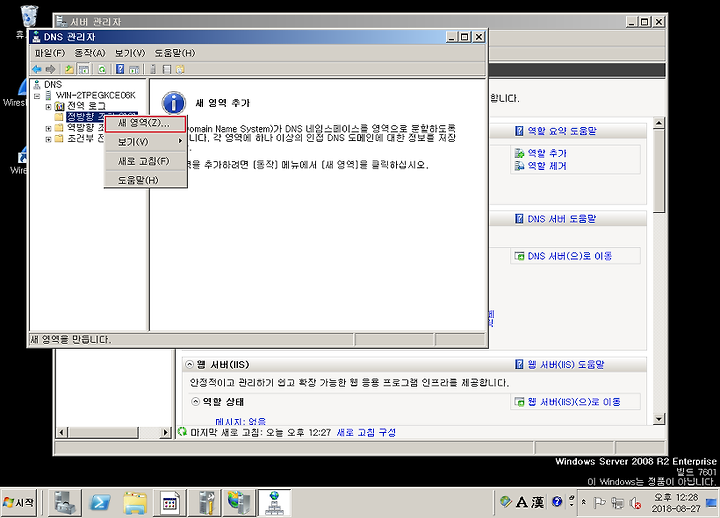The image size is (720, 518).
Task: Click the new zone toolbar icon
Action: [167, 69]
